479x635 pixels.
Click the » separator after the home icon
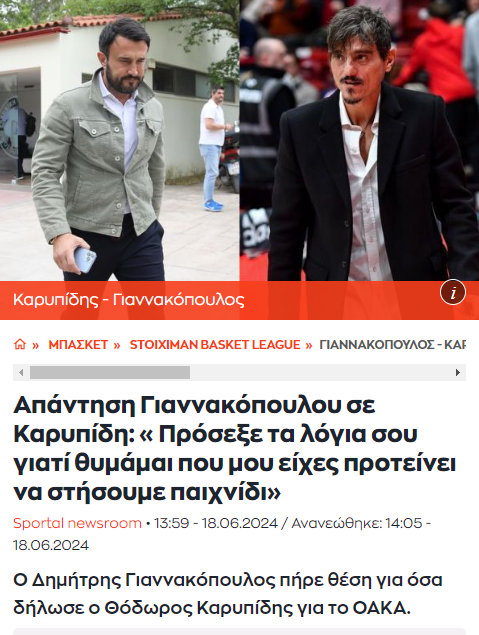(x=36, y=345)
